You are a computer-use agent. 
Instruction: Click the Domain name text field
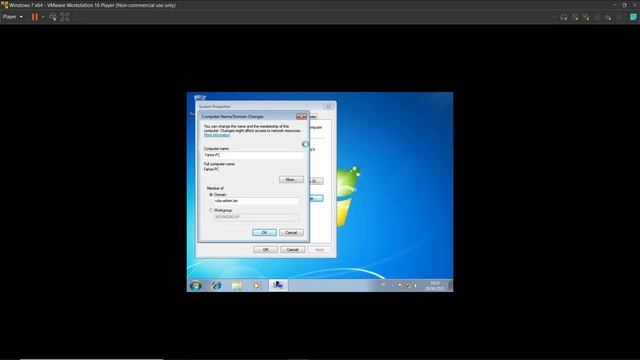[256, 201]
